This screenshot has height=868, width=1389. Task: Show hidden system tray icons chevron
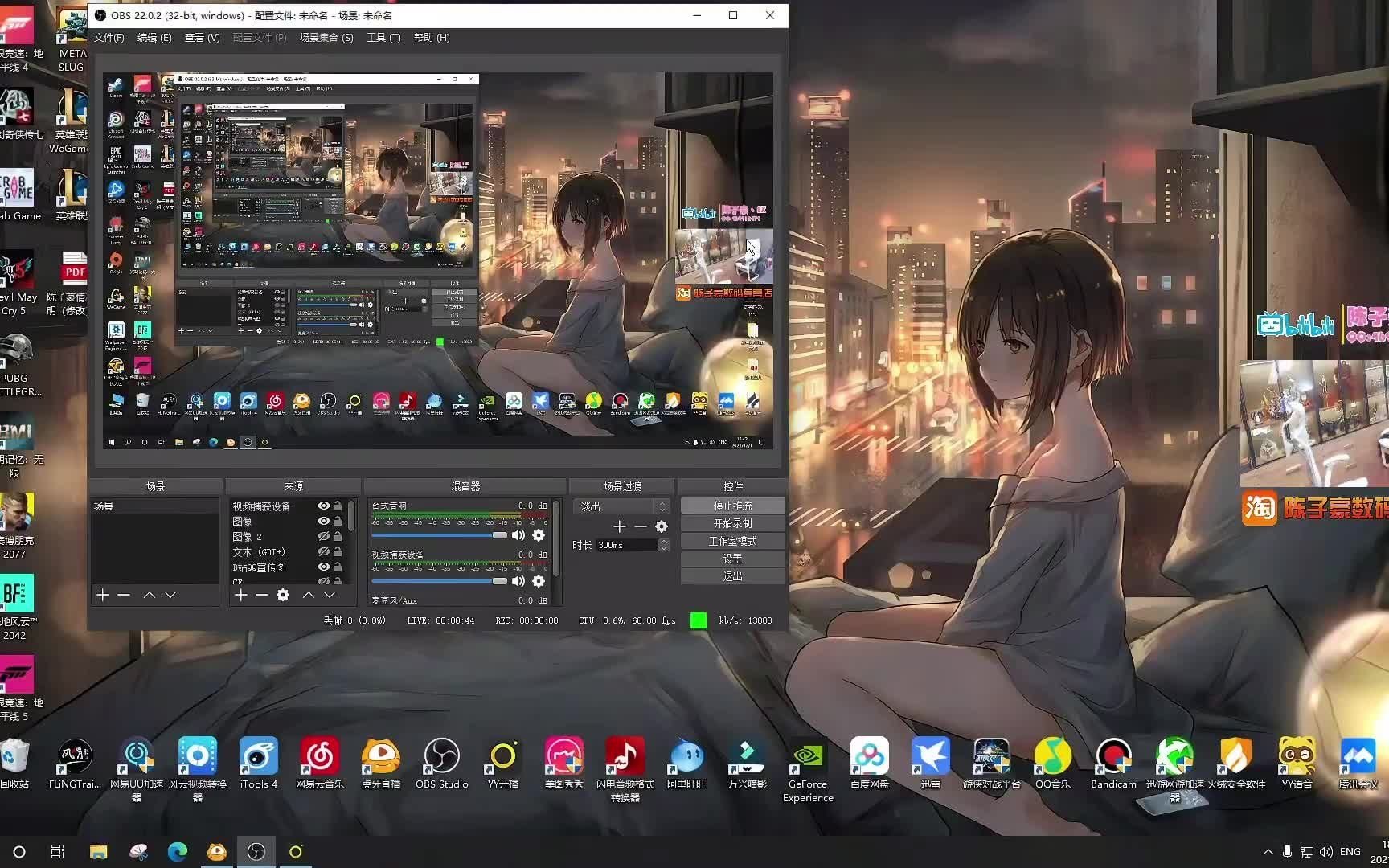(x=1268, y=852)
